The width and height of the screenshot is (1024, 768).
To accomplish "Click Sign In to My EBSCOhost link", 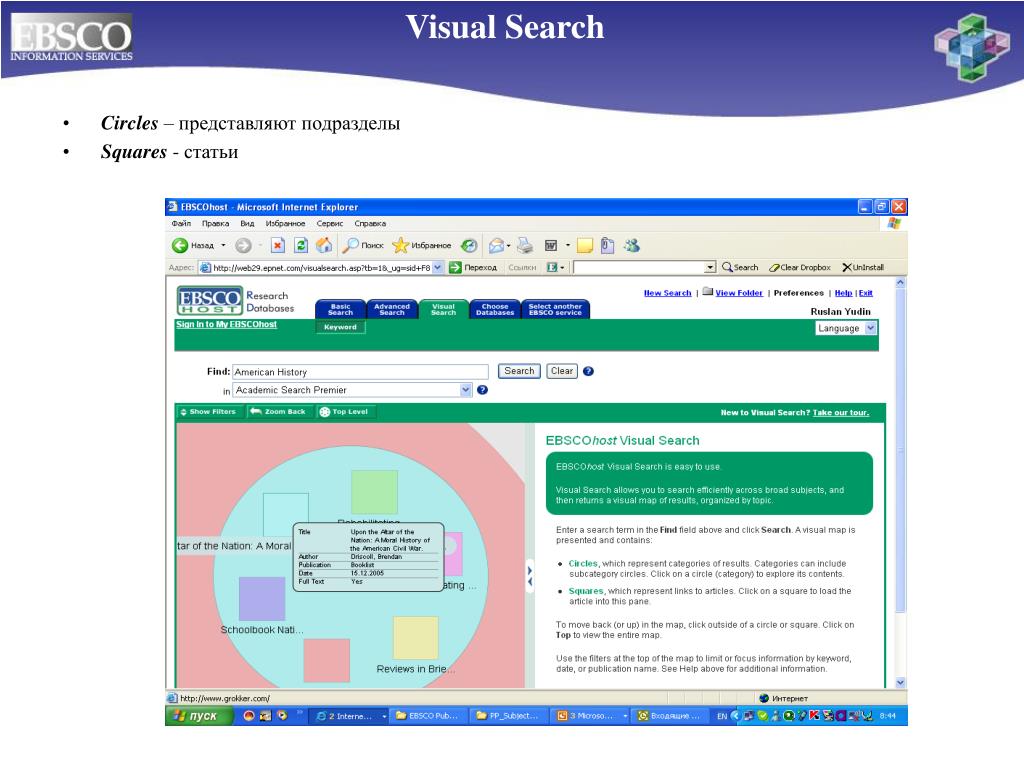I will pyautogui.click(x=227, y=324).
